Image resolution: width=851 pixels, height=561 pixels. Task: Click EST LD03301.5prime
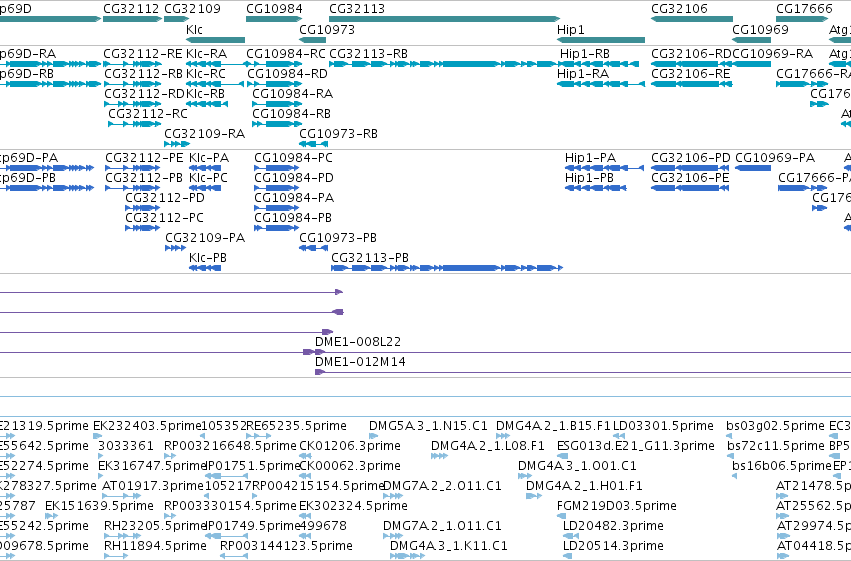tap(619, 436)
